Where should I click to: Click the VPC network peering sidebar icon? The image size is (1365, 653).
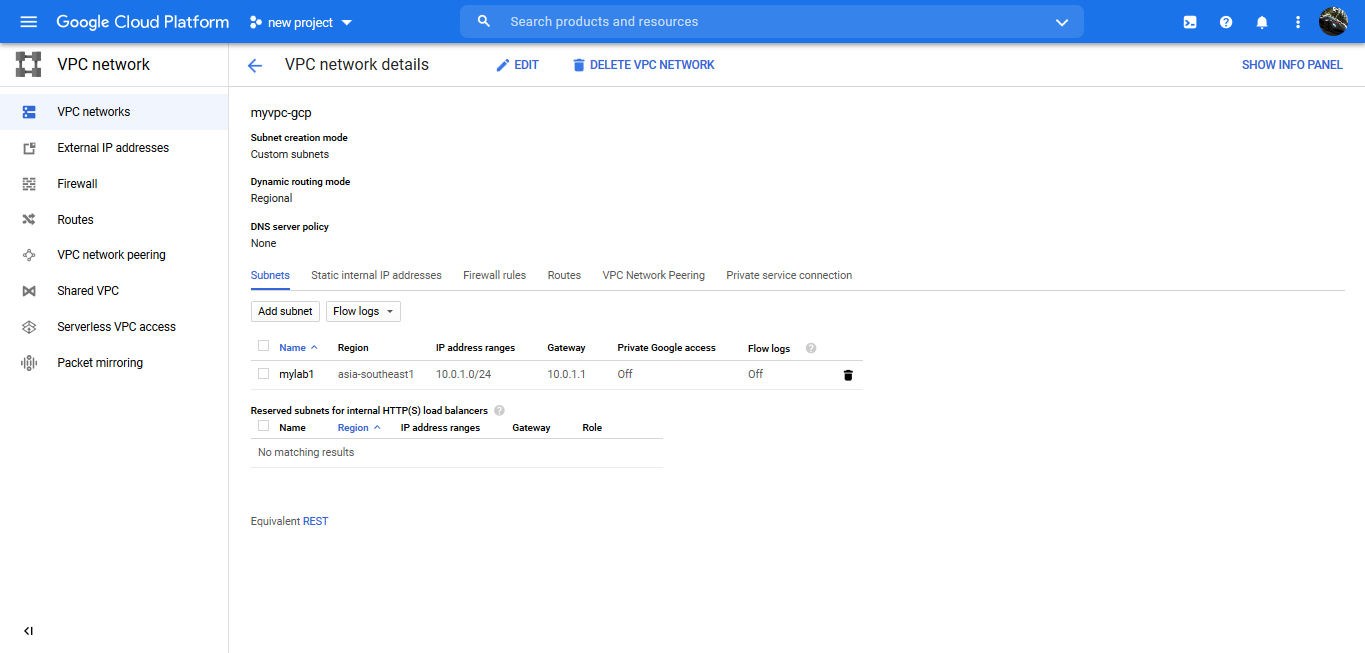pyautogui.click(x=29, y=255)
